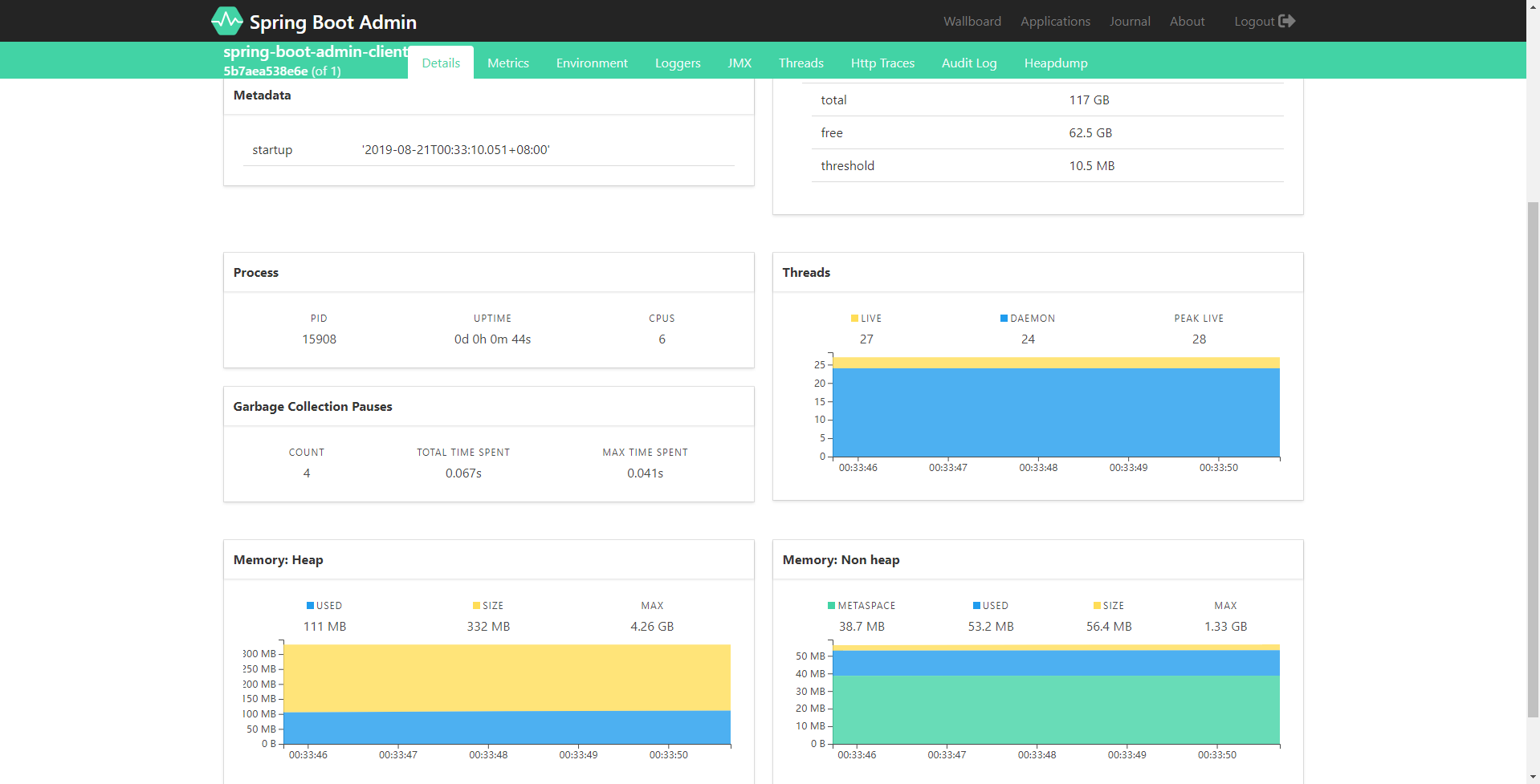Image resolution: width=1540 pixels, height=784 pixels.
Task: Open the Audit Log tab
Action: pyautogui.click(x=969, y=63)
